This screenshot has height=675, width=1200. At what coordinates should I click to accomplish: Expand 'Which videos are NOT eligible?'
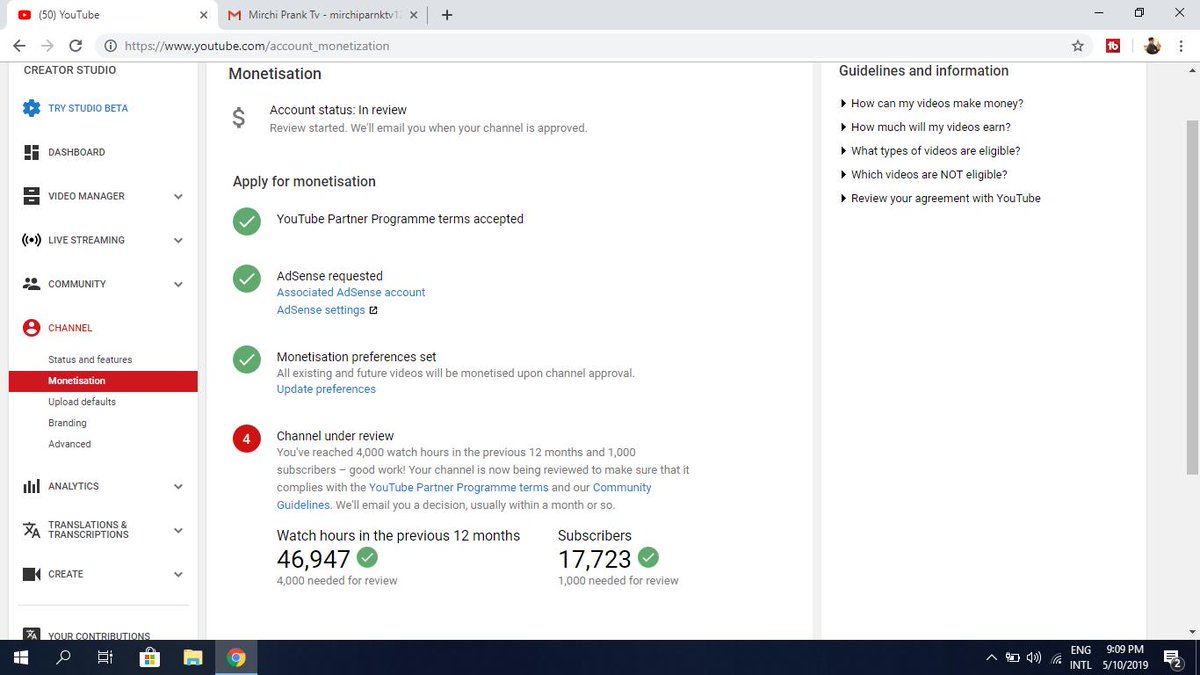pos(923,174)
